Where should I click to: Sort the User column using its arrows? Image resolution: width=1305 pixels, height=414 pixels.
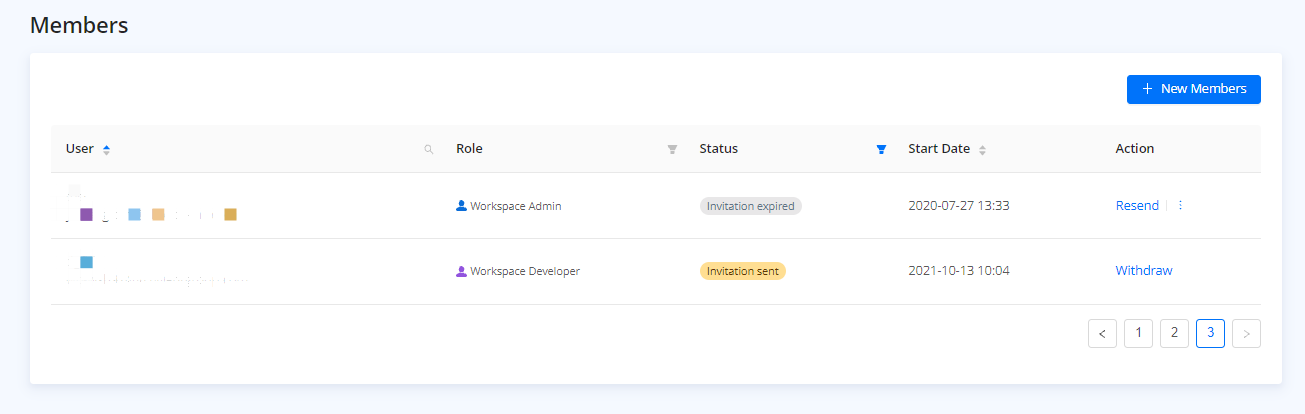[x=107, y=149]
